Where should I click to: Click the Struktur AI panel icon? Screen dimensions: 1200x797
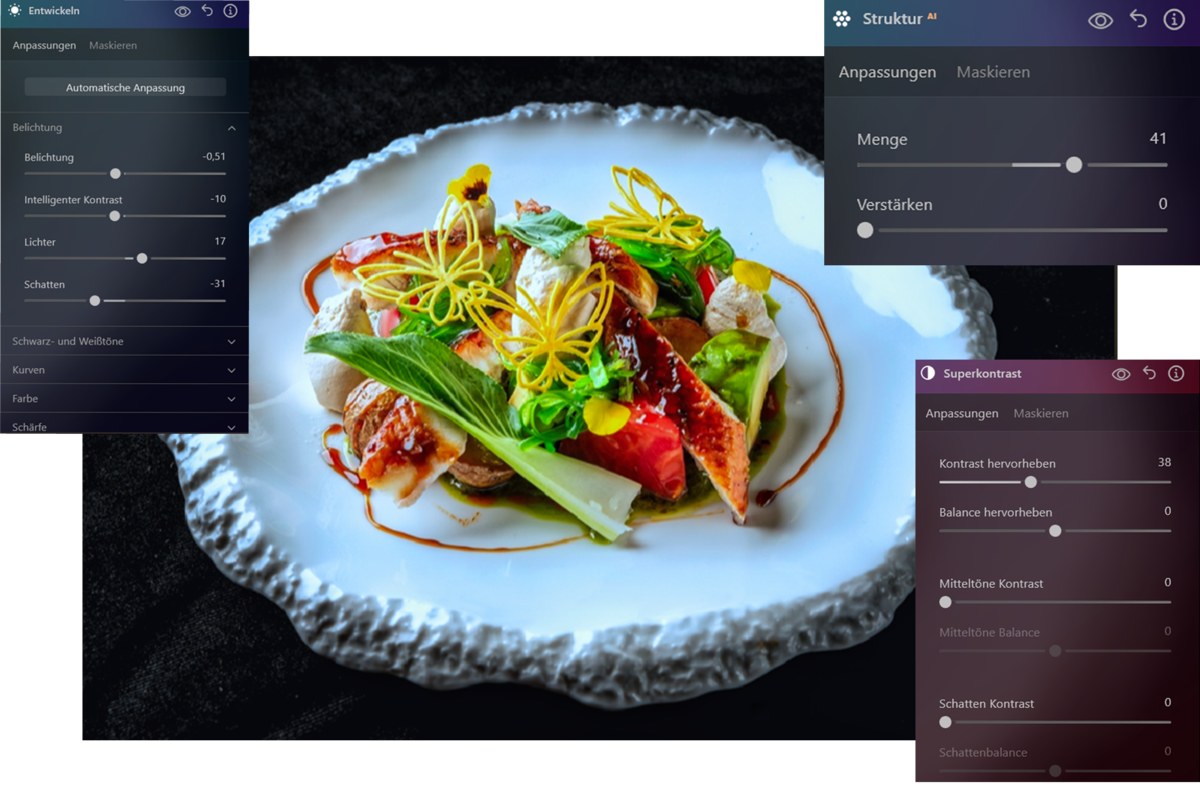[841, 19]
